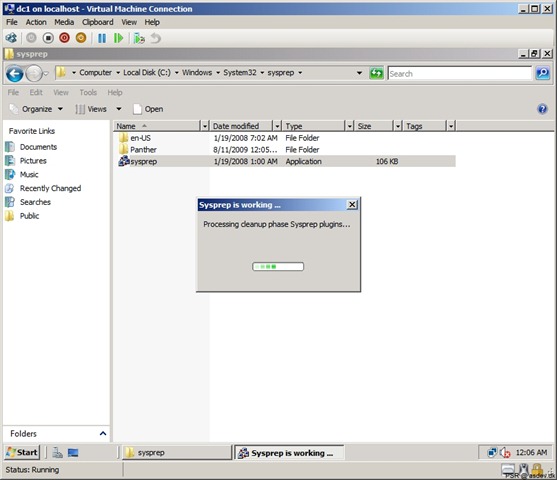Click the network tray icon

pyautogui.click(x=492, y=453)
